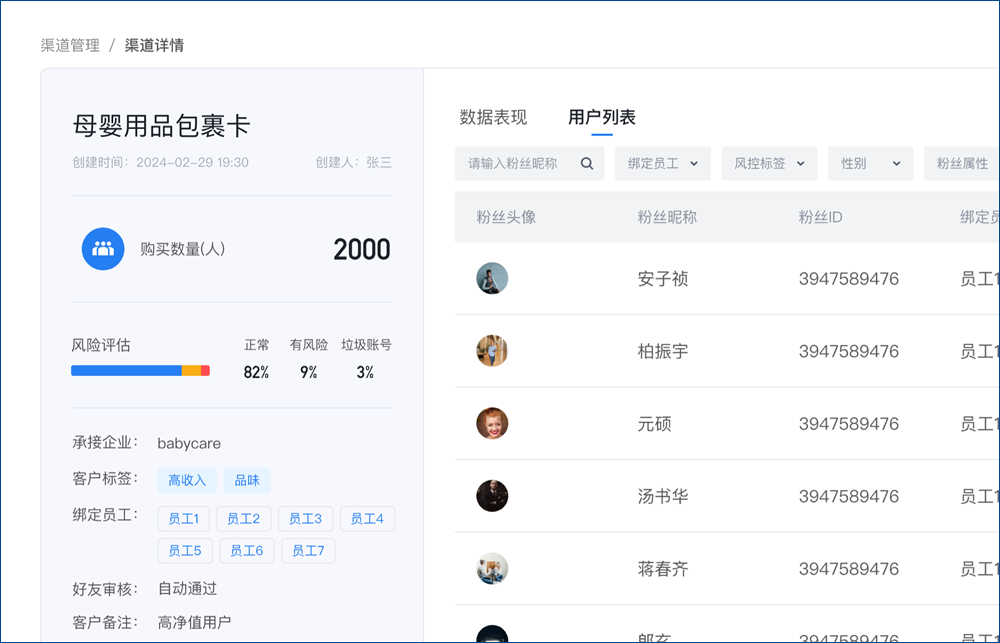Viewport: 1000px width, 643px height.
Task: Click the 母婴用品包裹卡 channel title
Action: (161, 126)
